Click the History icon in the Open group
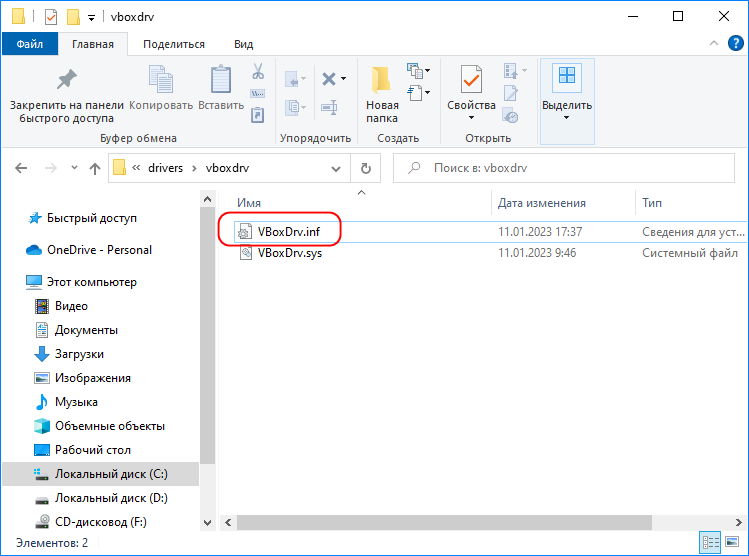This screenshot has width=749, height=556. (511, 115)
